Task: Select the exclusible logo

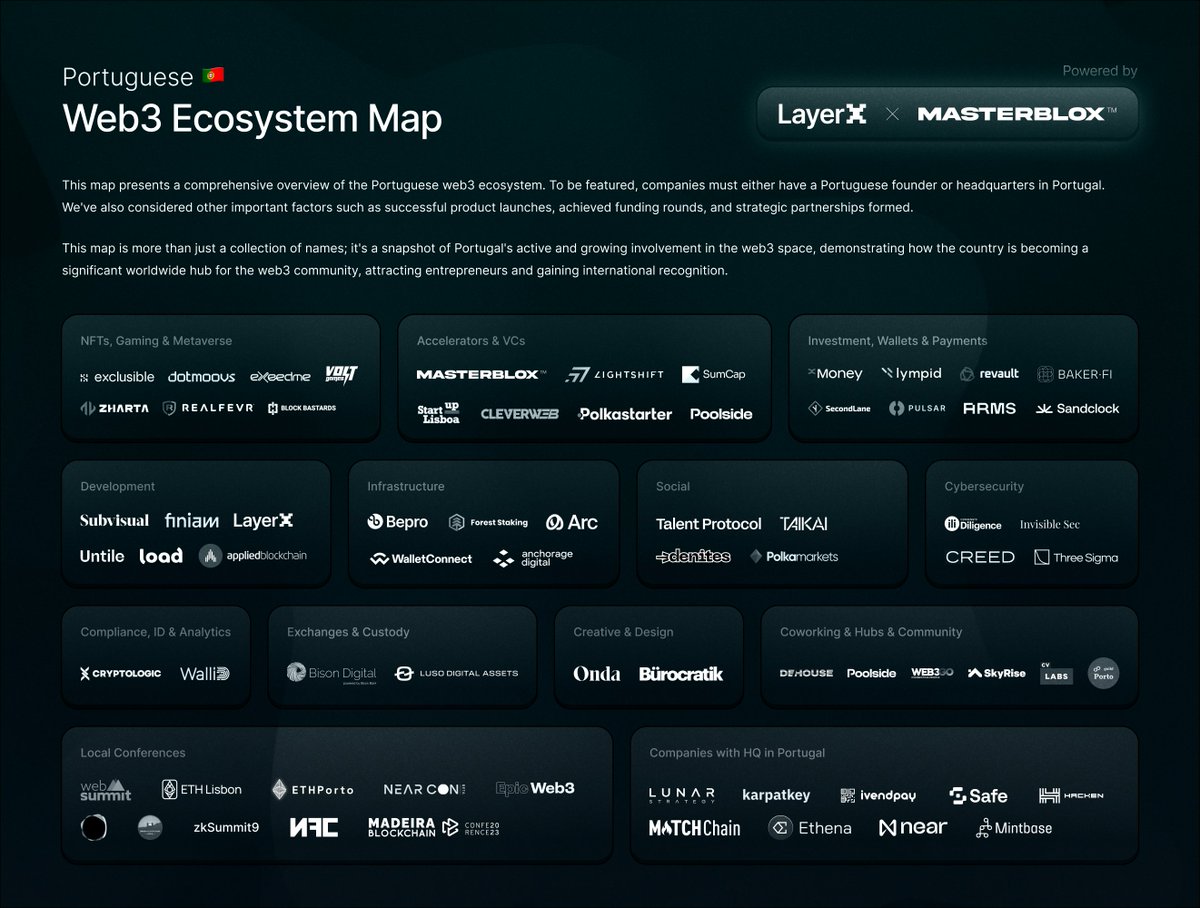Action: pos(117,377)
